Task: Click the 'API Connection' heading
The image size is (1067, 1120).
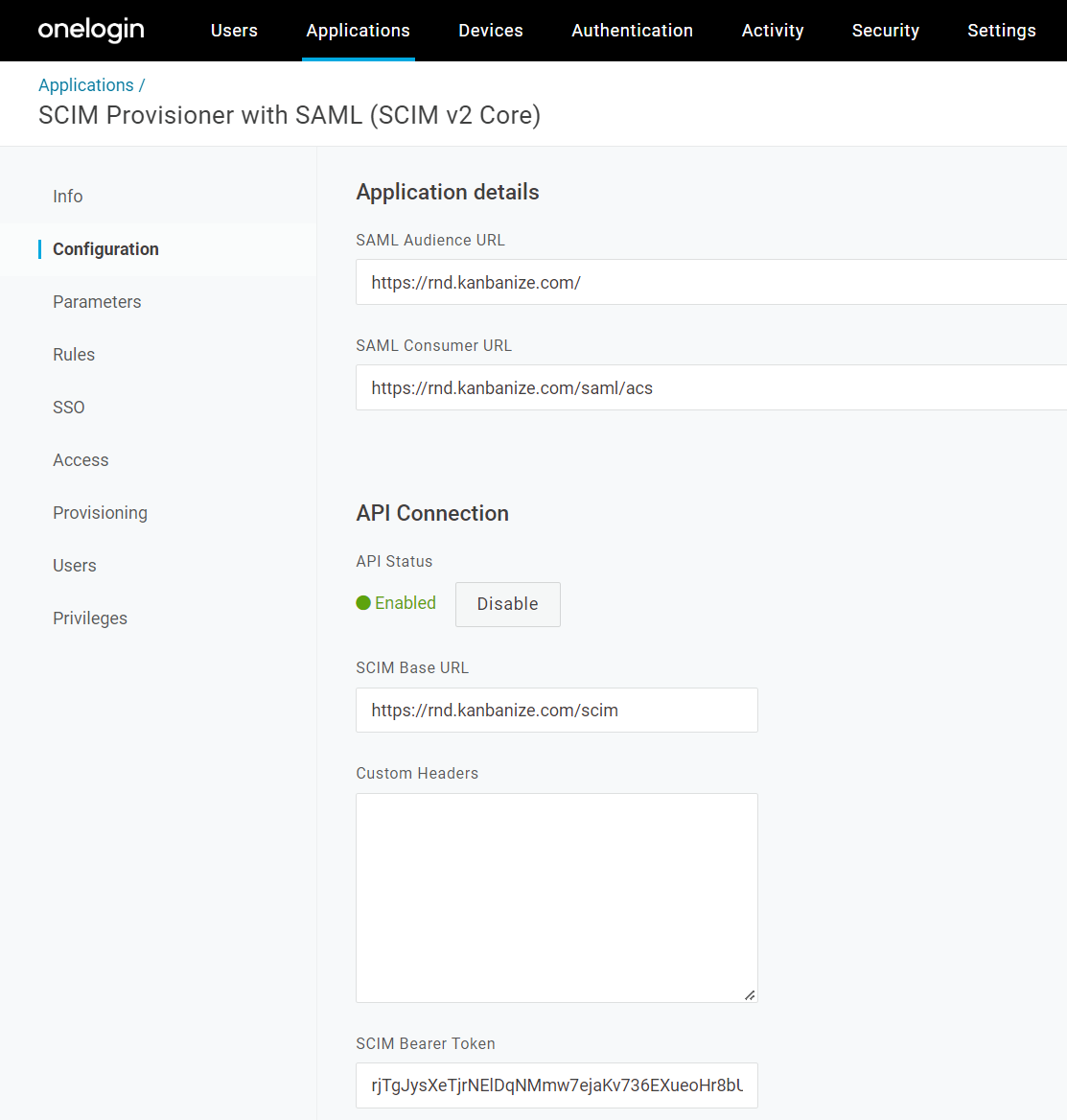Action: point(432,513)
